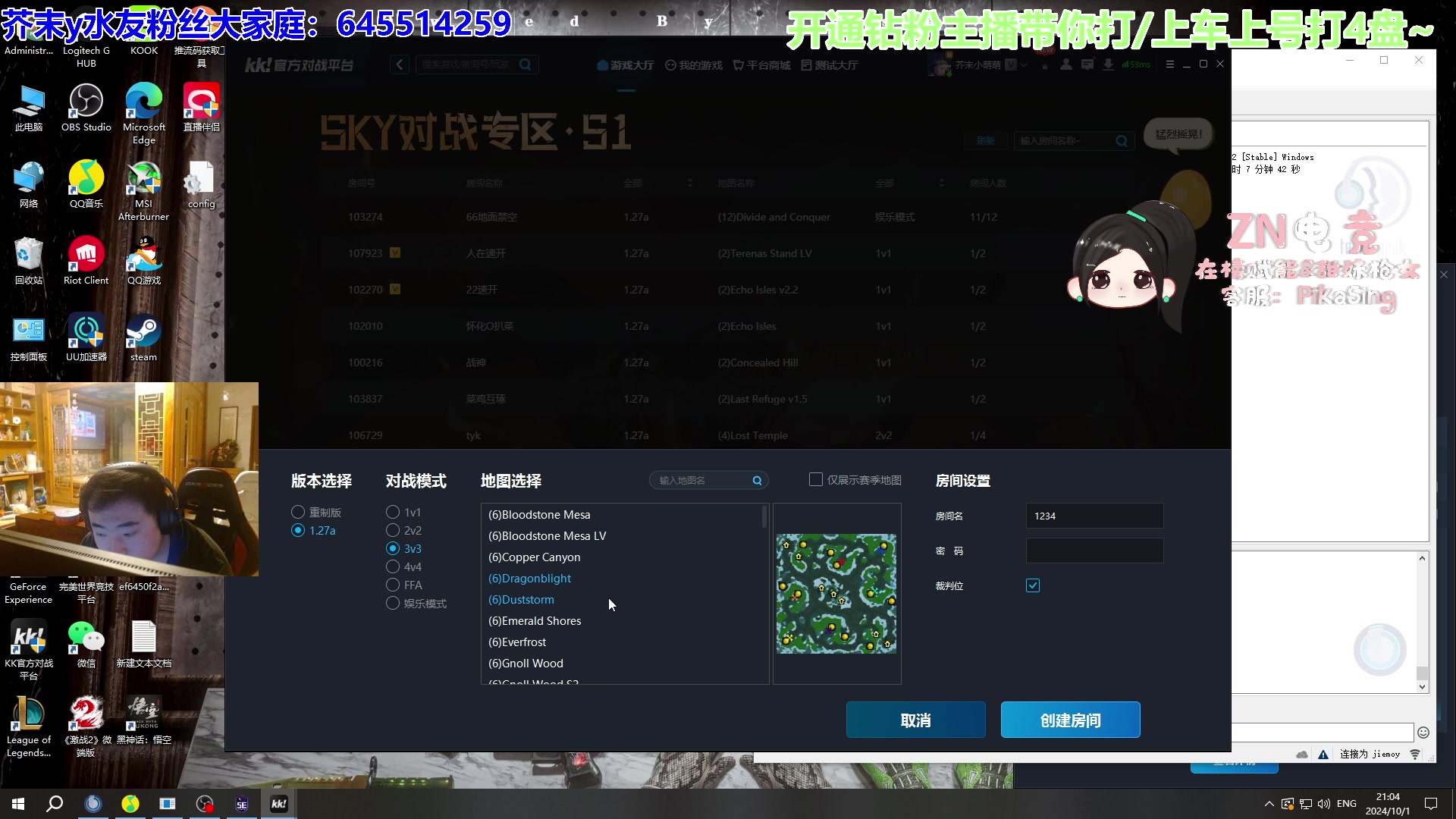Select (6)Duststorm map from list
The width and height of the screenshot is (1456, 819).
pos(520,598)
